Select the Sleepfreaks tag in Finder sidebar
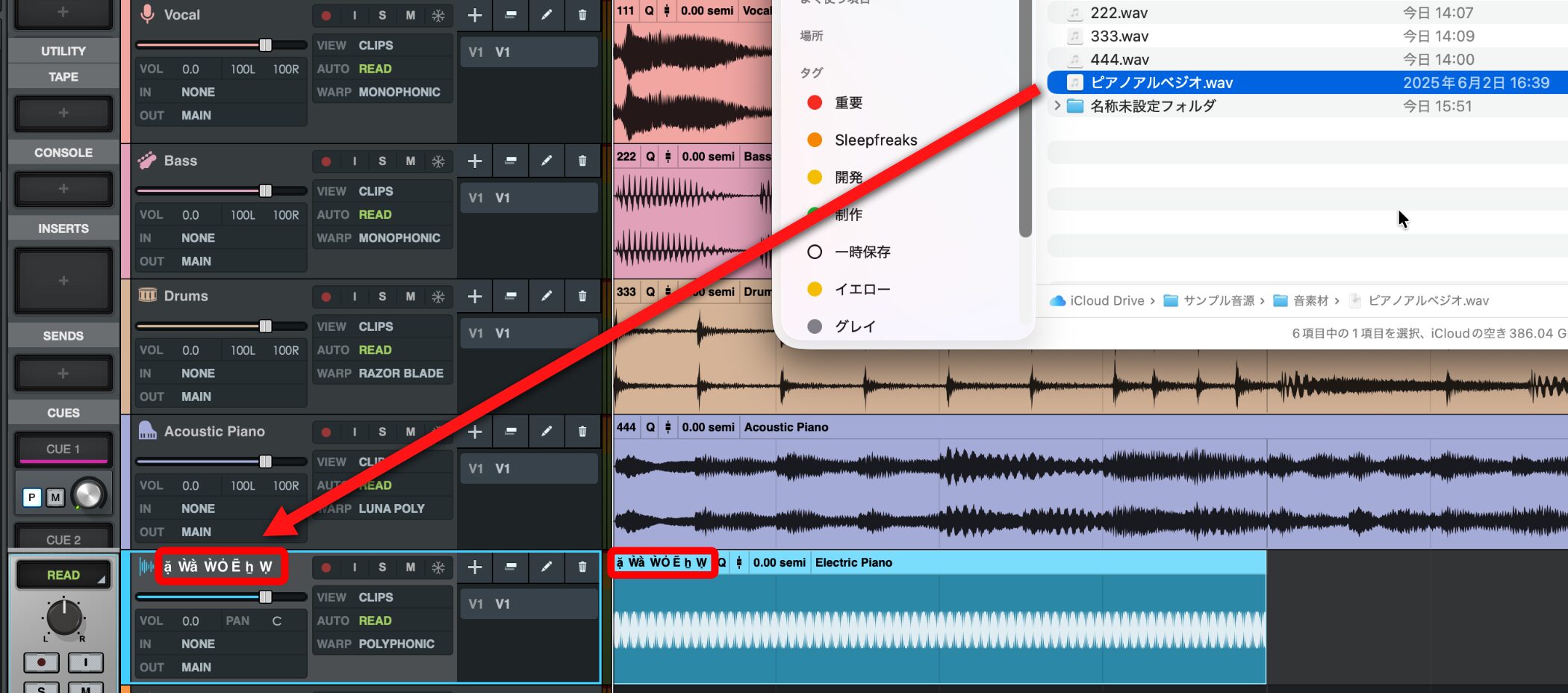 (x=875, y=140)
